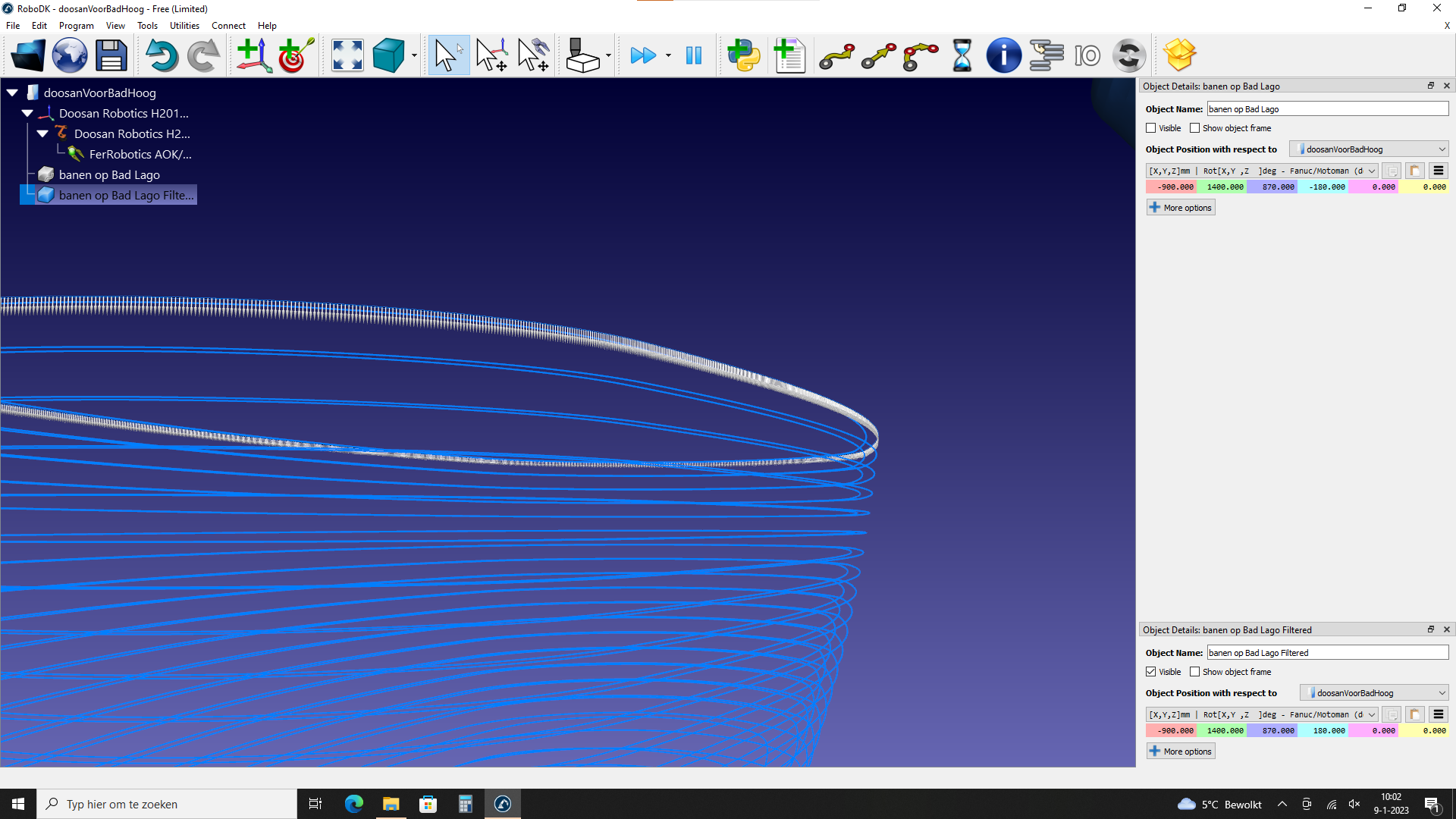The width and height of the screenshot is (1456, 819).
Task: Open the Utilities menu
Action: coord(184,25)
